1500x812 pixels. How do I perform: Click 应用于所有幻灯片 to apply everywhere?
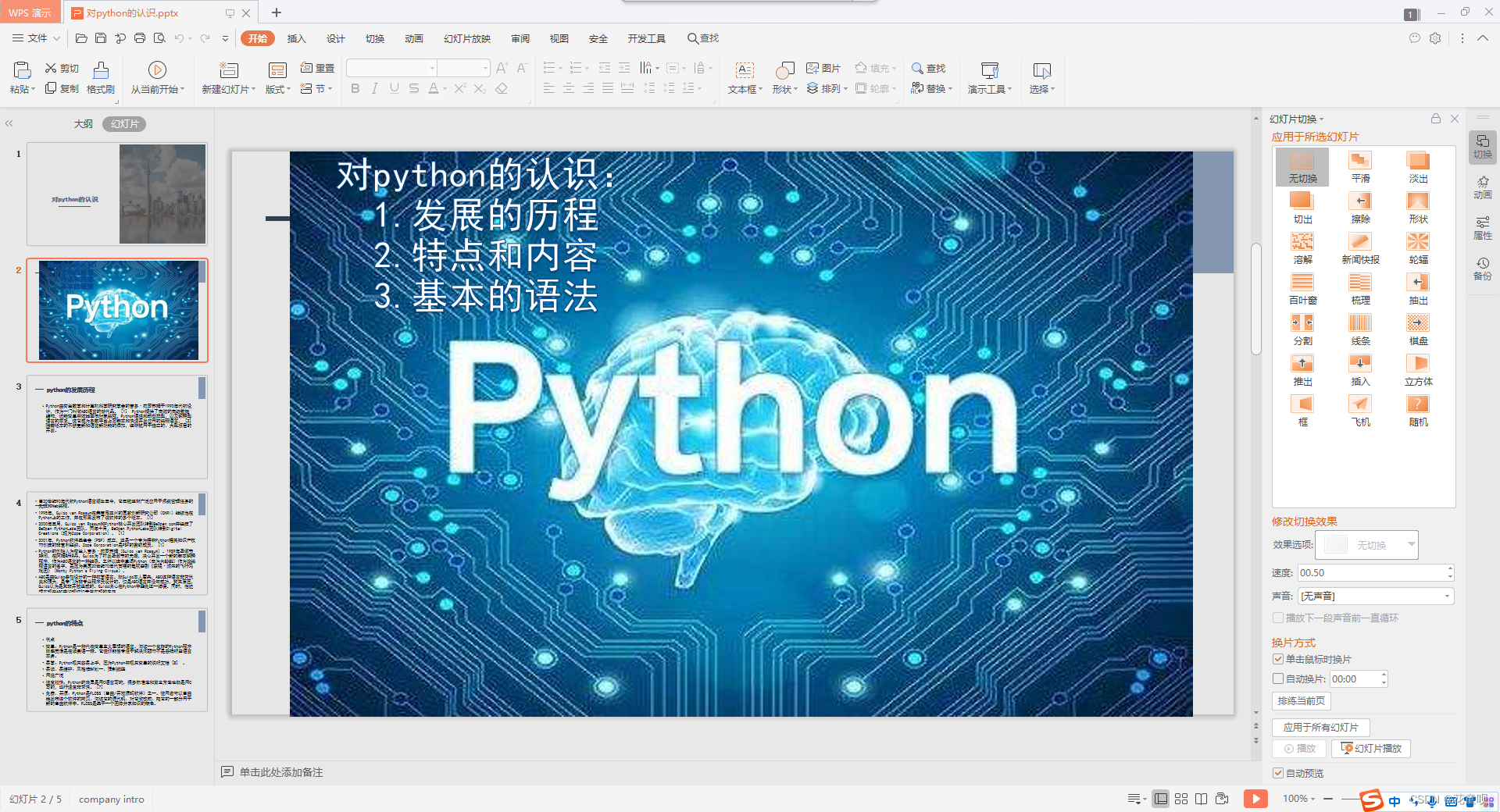(x=1320, y=727)
